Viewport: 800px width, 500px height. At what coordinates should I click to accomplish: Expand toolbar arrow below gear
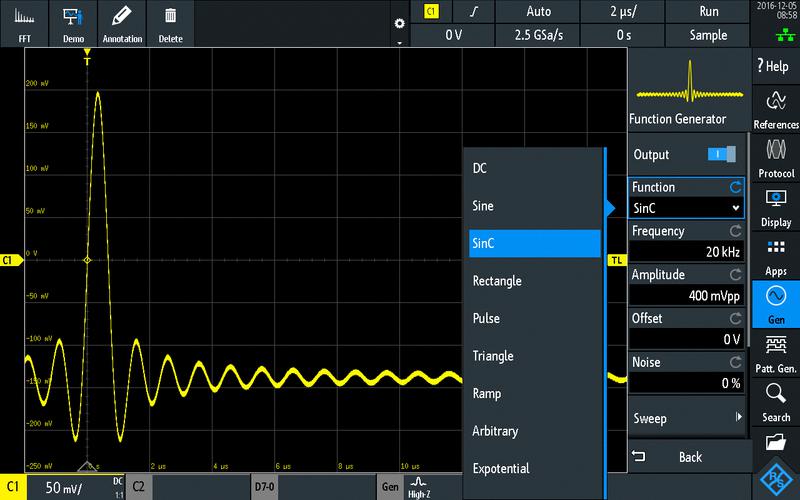pyautogui.click(x=399, y=43)
